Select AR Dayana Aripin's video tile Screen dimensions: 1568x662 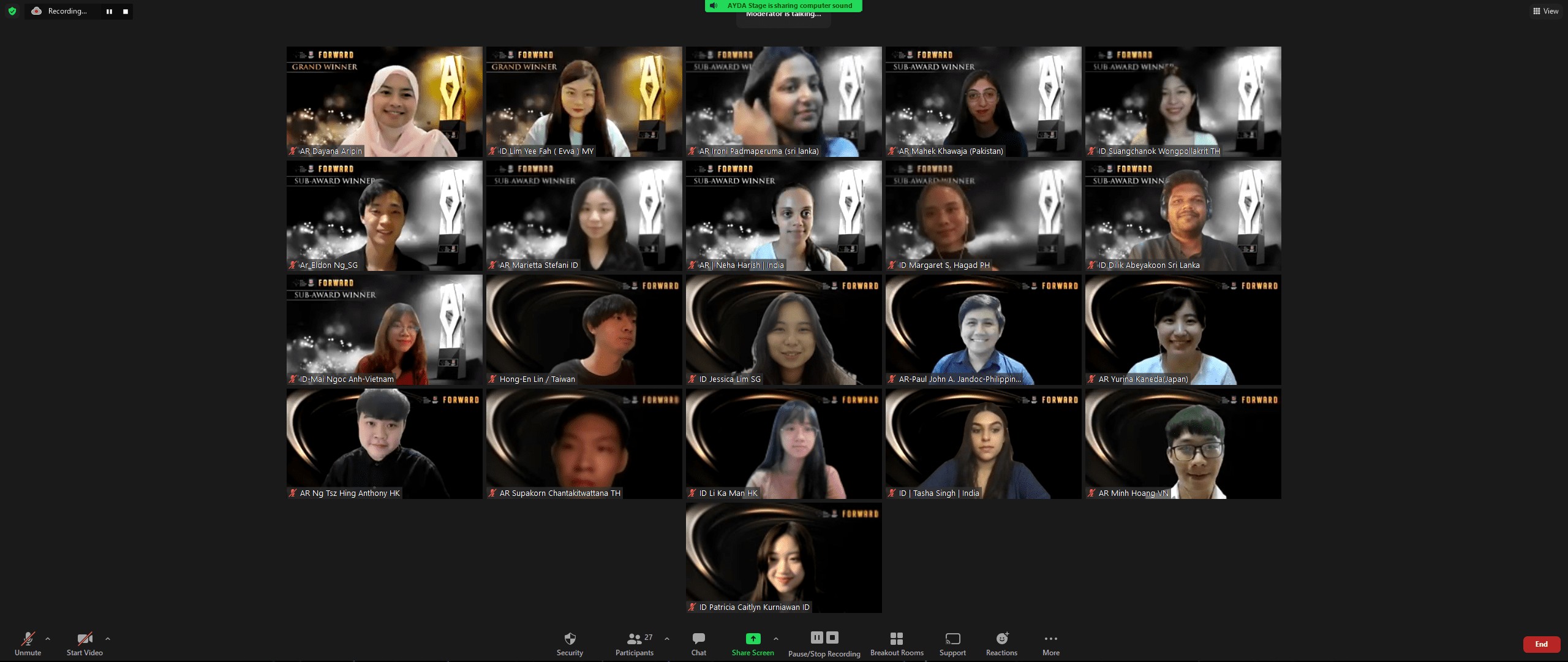[x=384, y=102]
